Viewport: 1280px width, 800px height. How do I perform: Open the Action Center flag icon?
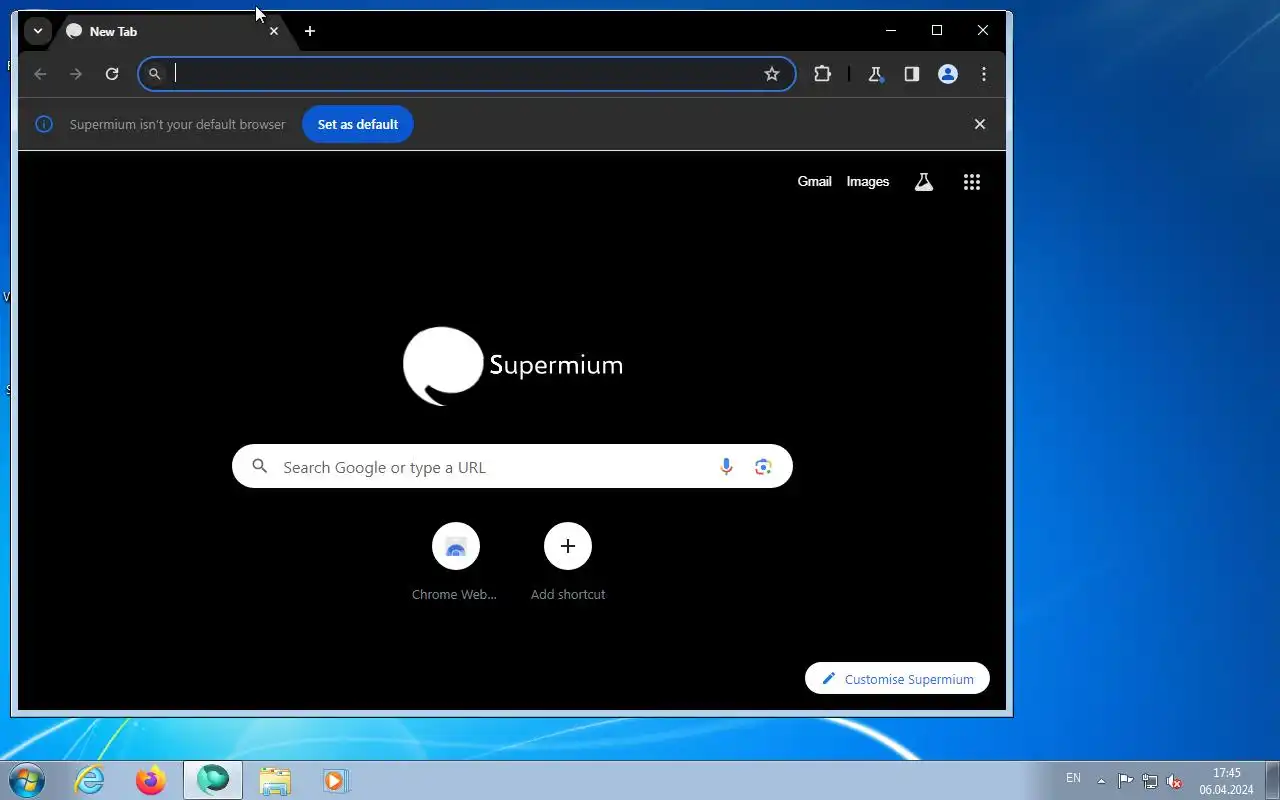coord(1126,781)
